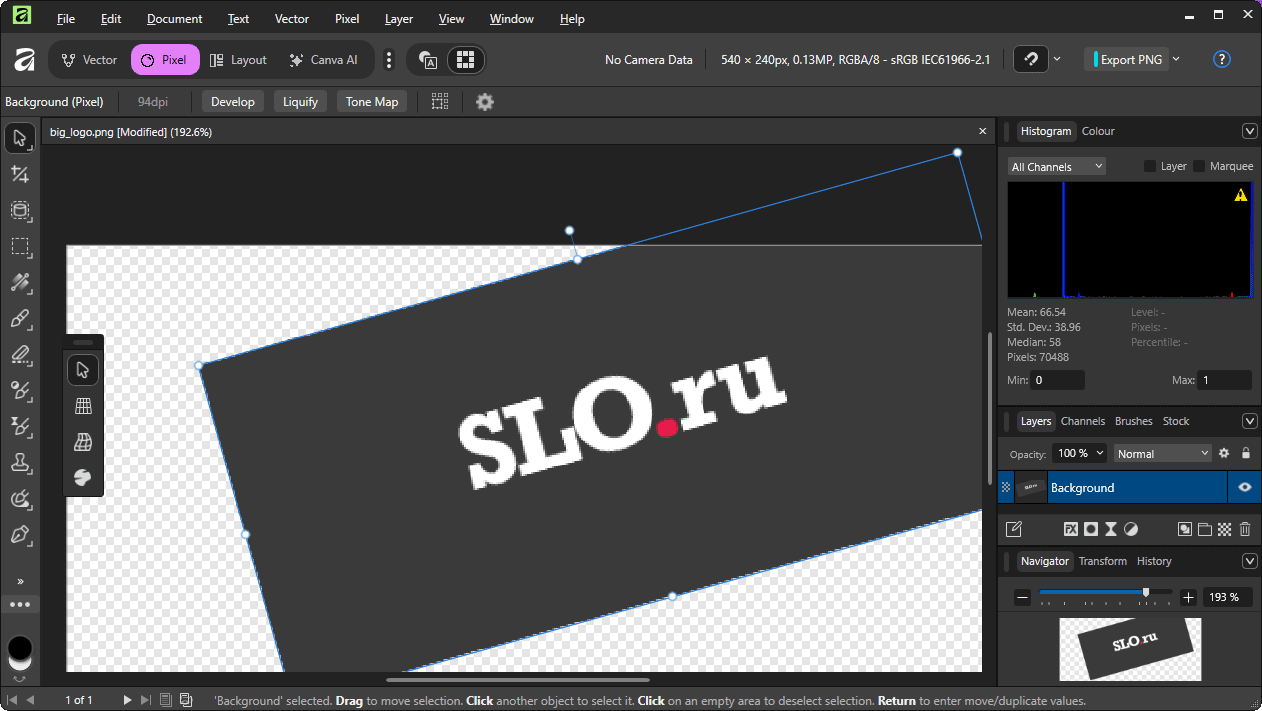Click the 193% zoom input field
This screenshot has height=711, width=1262.
click(x=1227, y=597)
